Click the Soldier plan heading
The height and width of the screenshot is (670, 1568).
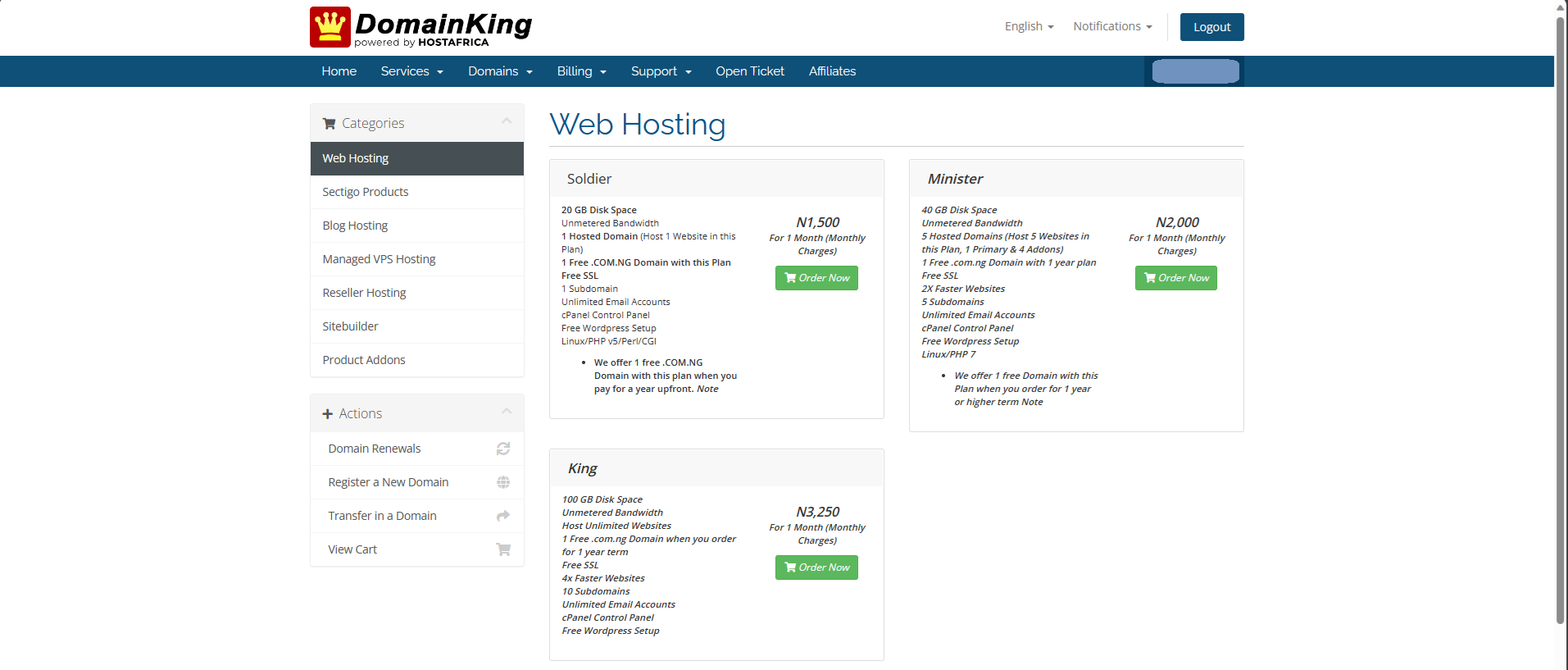tap(589, 179)
